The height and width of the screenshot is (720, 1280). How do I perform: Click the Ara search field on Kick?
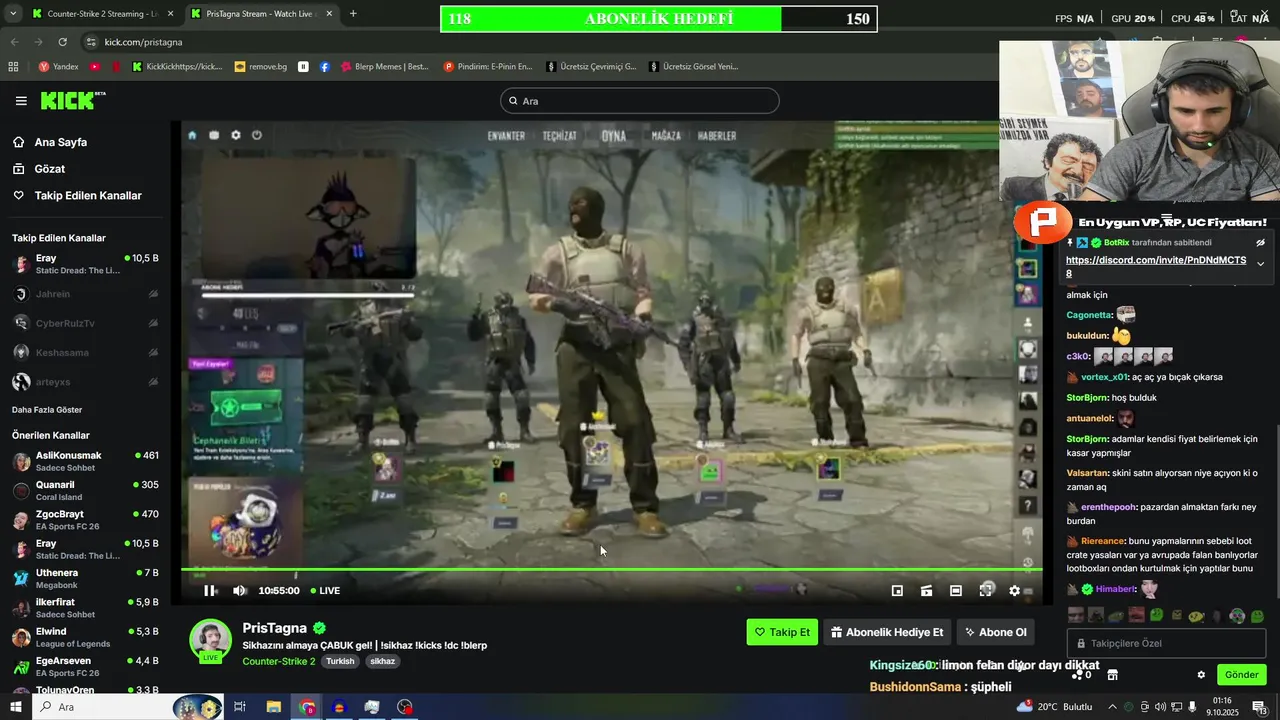pos(640,101)
